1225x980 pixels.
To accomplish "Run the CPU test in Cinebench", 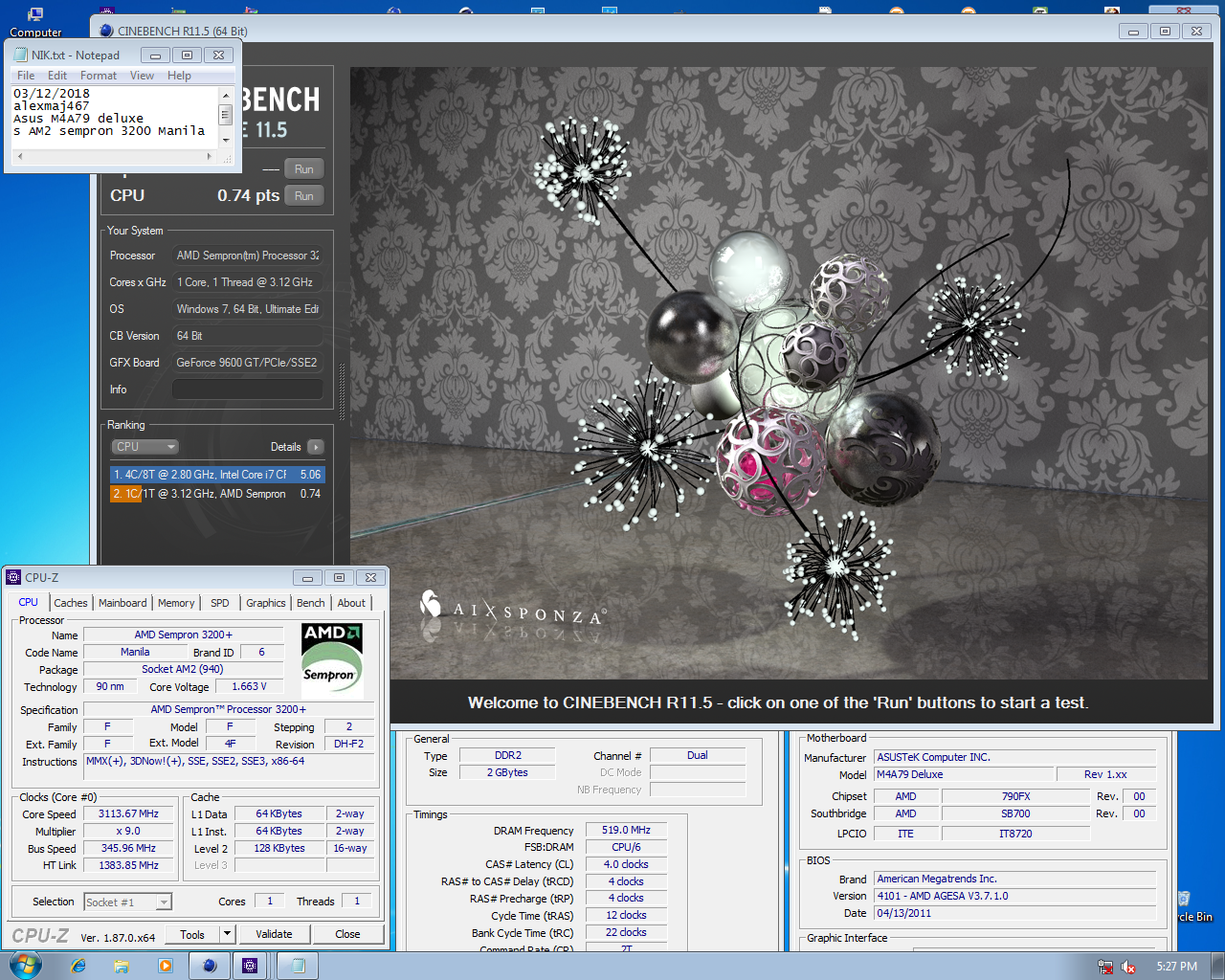I will (304, 195).
